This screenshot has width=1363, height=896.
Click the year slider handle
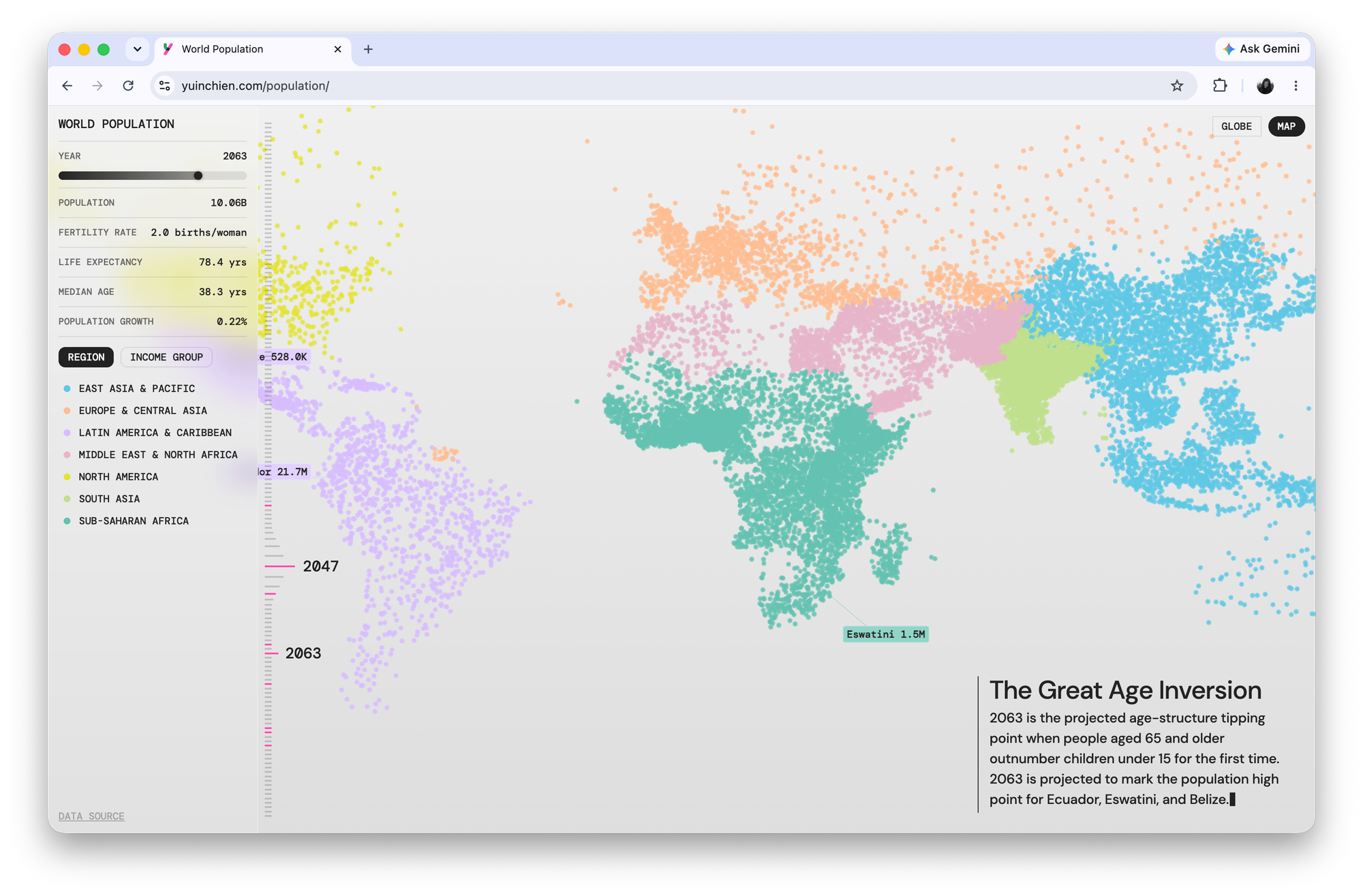point(198,176)
